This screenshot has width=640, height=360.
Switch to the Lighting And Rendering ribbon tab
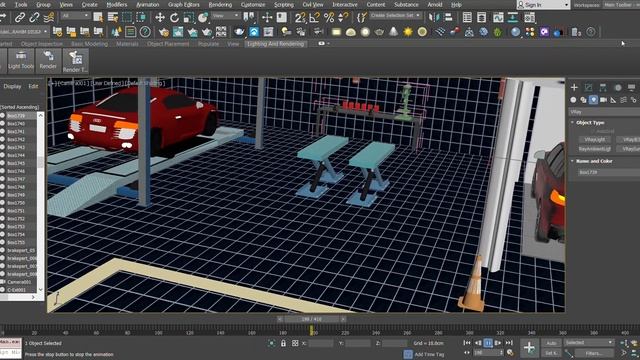tap(276, 44)
